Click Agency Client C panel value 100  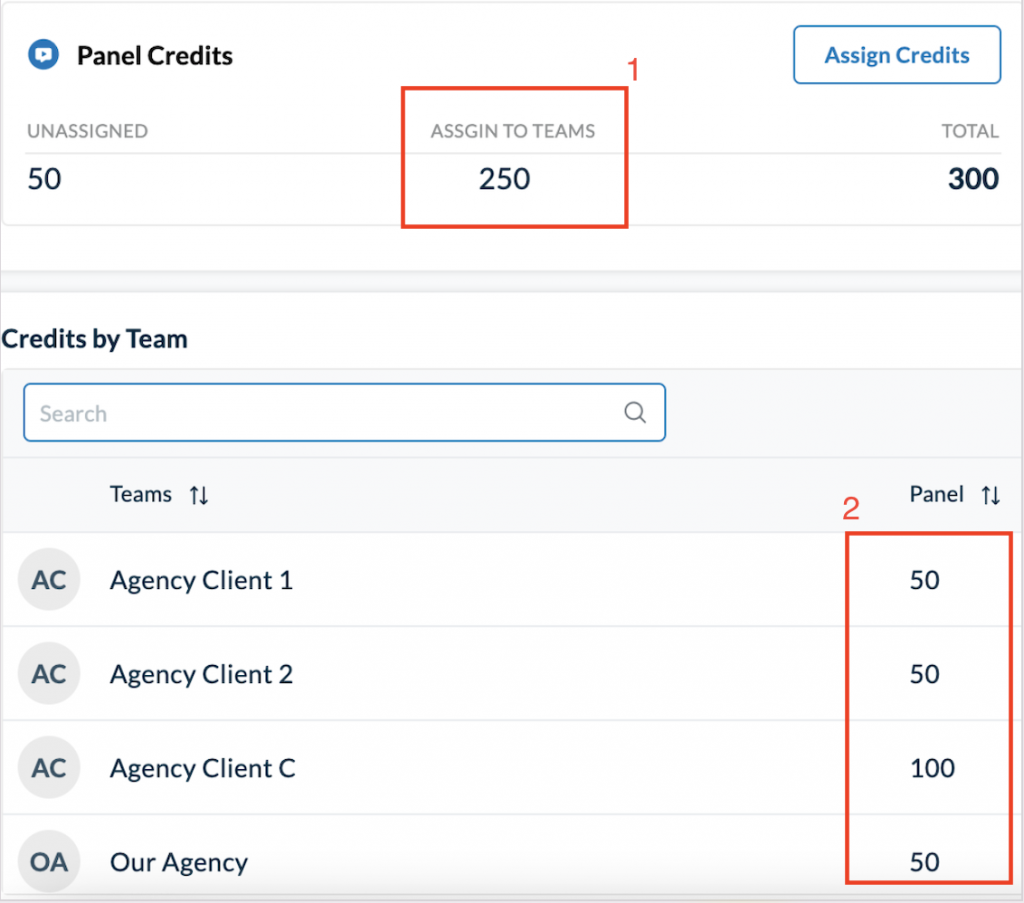coord(932,768)
